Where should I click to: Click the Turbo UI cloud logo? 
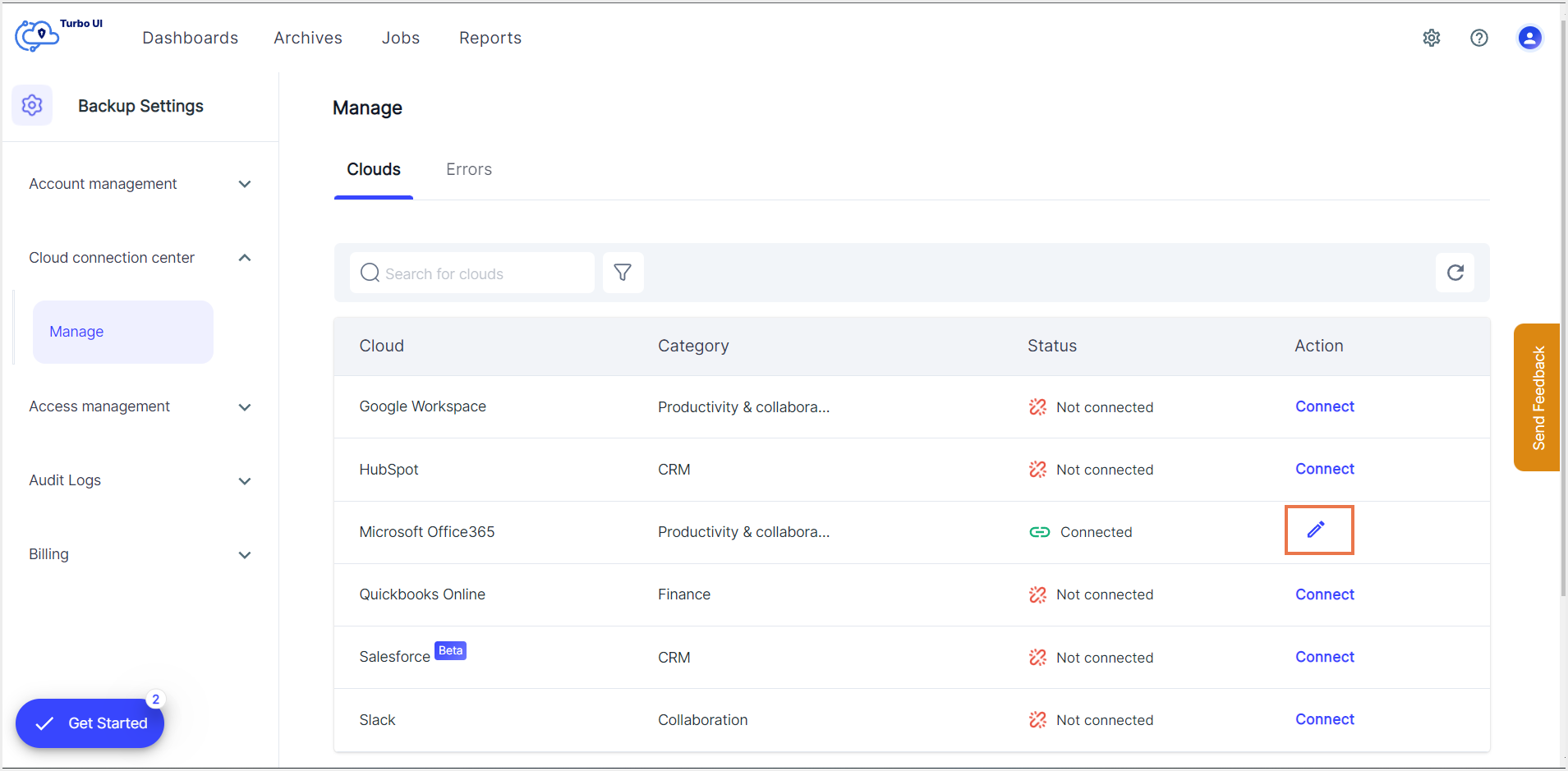[38, 36]
